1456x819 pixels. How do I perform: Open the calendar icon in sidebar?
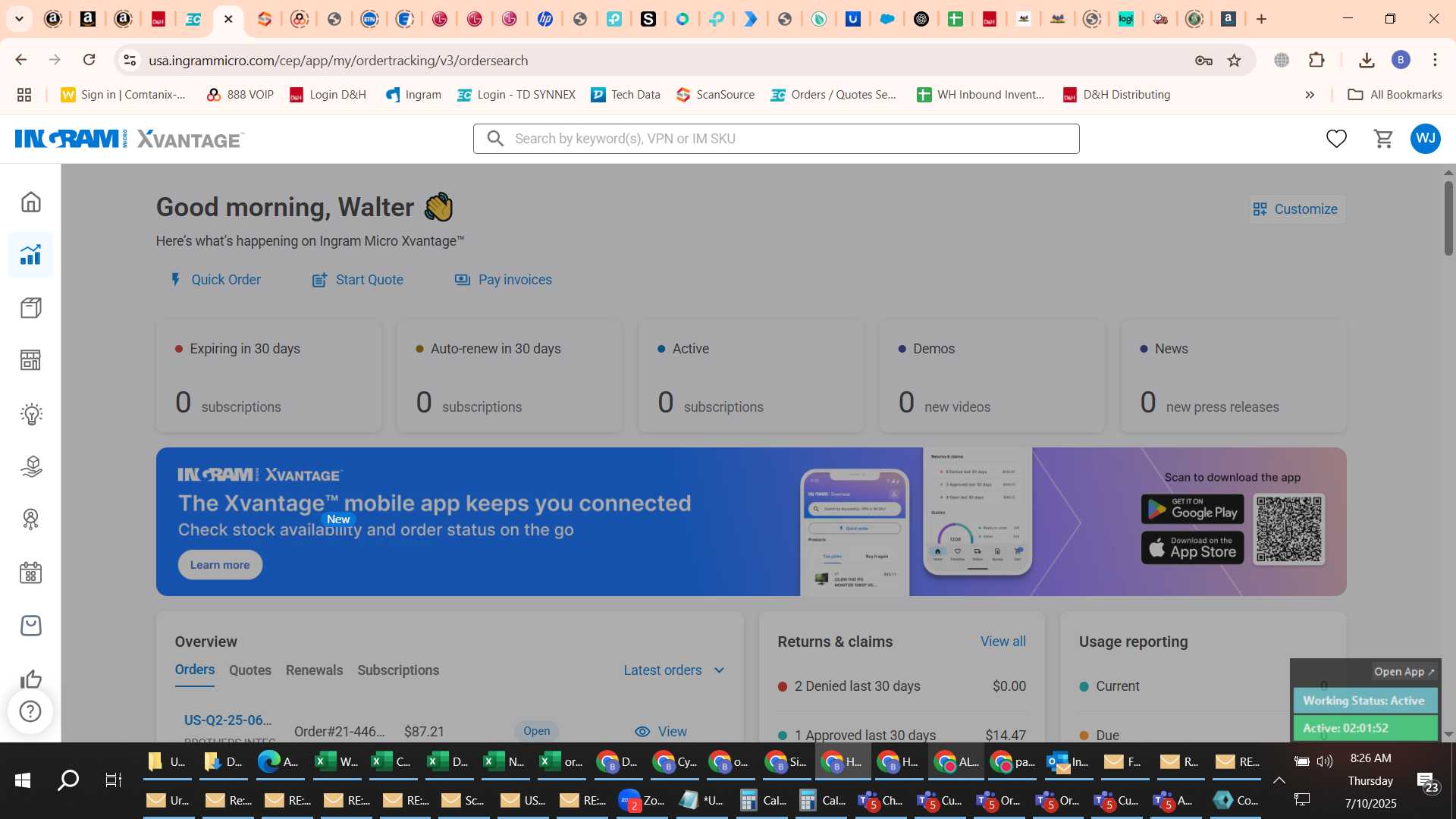click(x=30, y=573)
